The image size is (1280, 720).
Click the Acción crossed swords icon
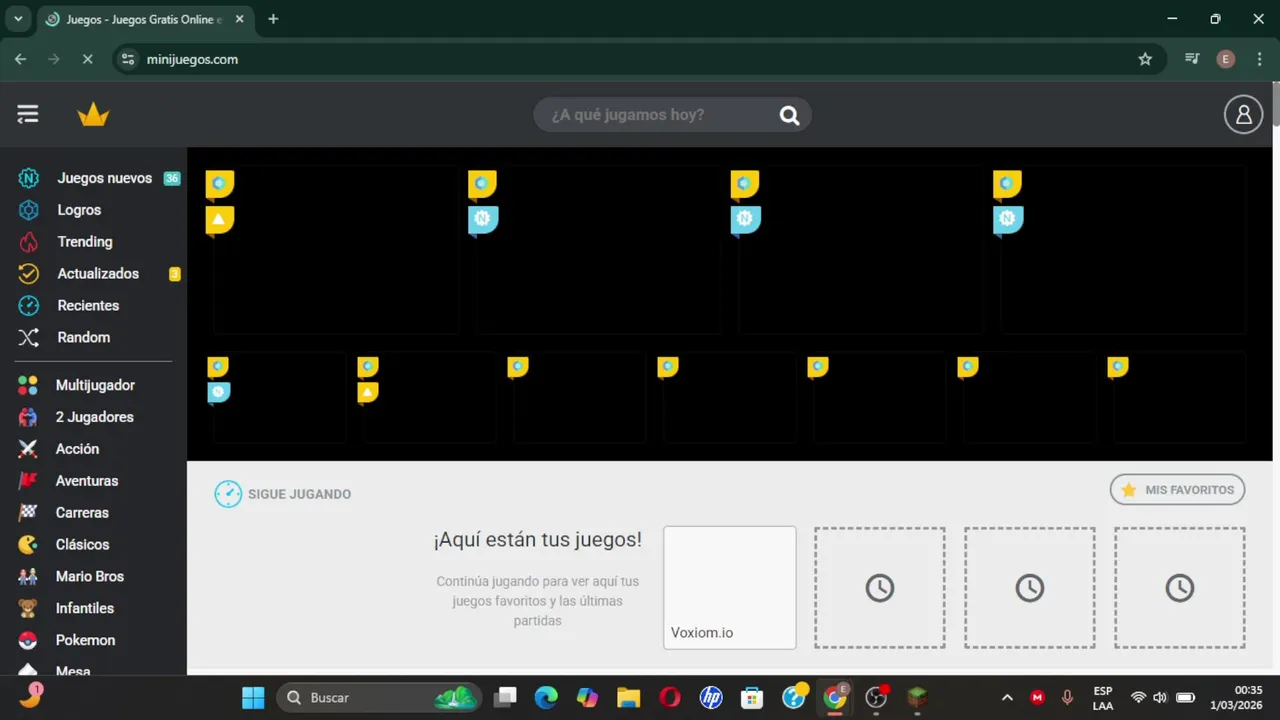[x=28, y=449]
